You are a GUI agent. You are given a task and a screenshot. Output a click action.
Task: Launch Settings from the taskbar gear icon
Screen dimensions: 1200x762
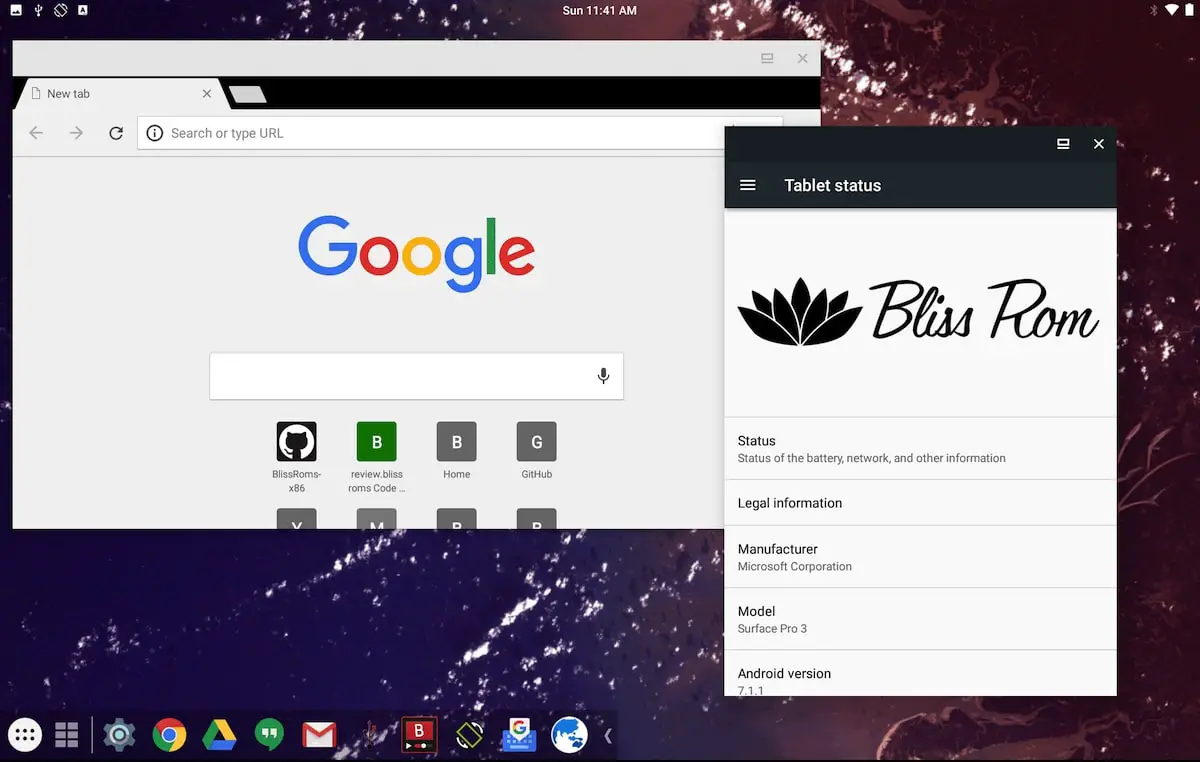pos(119,736)
